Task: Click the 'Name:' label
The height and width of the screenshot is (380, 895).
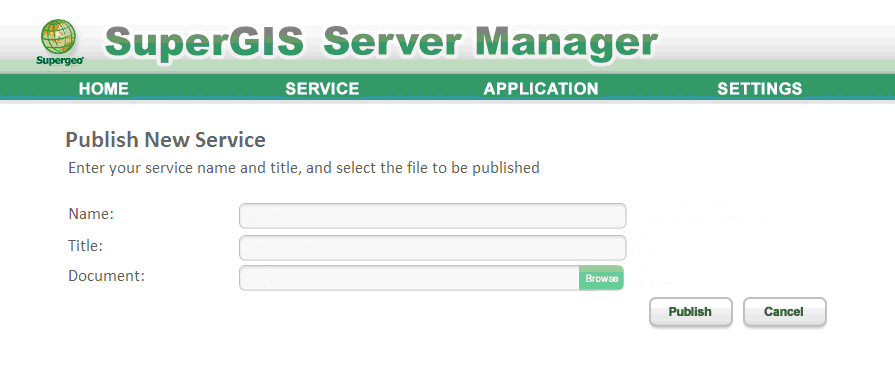Action: (x=91, y=214)
